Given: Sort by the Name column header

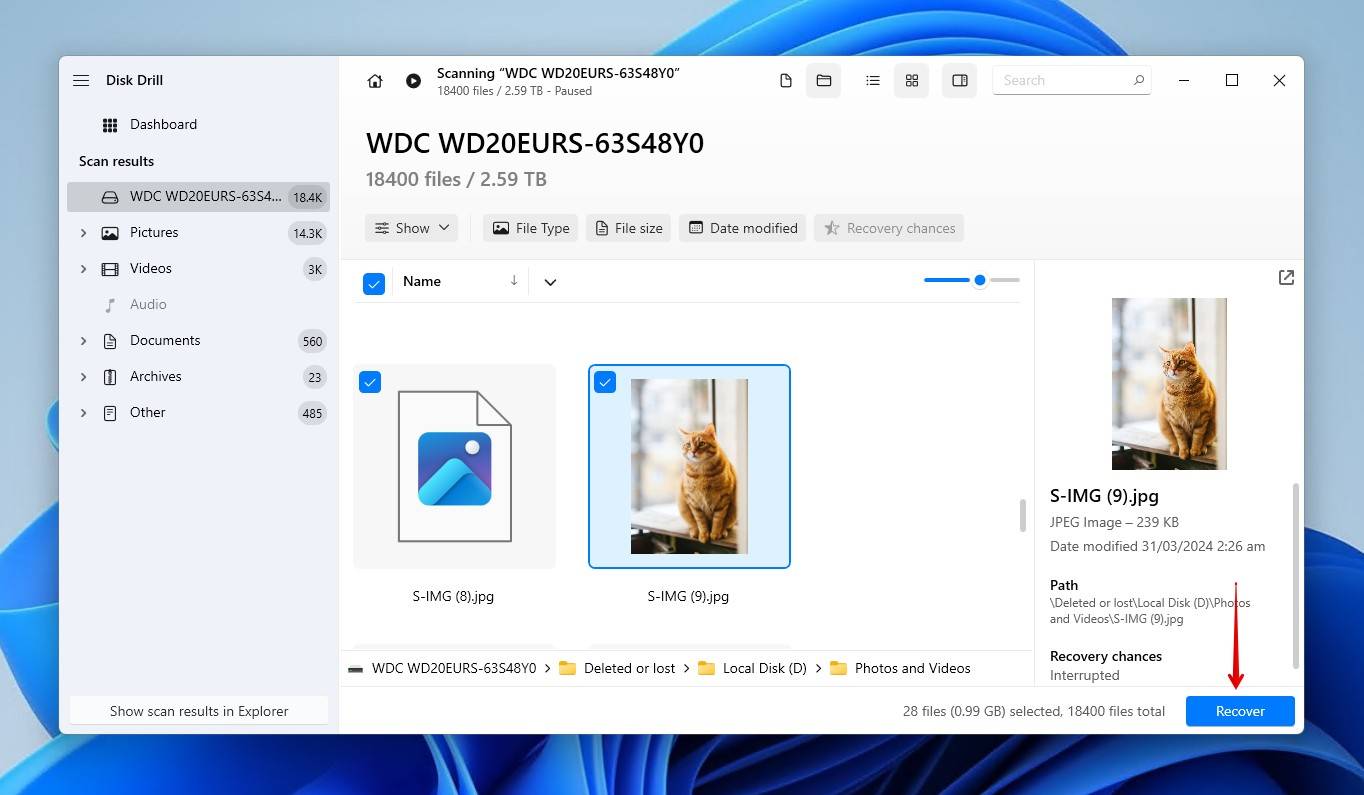Looking at the screenshot, I should [x=422, y=281].
